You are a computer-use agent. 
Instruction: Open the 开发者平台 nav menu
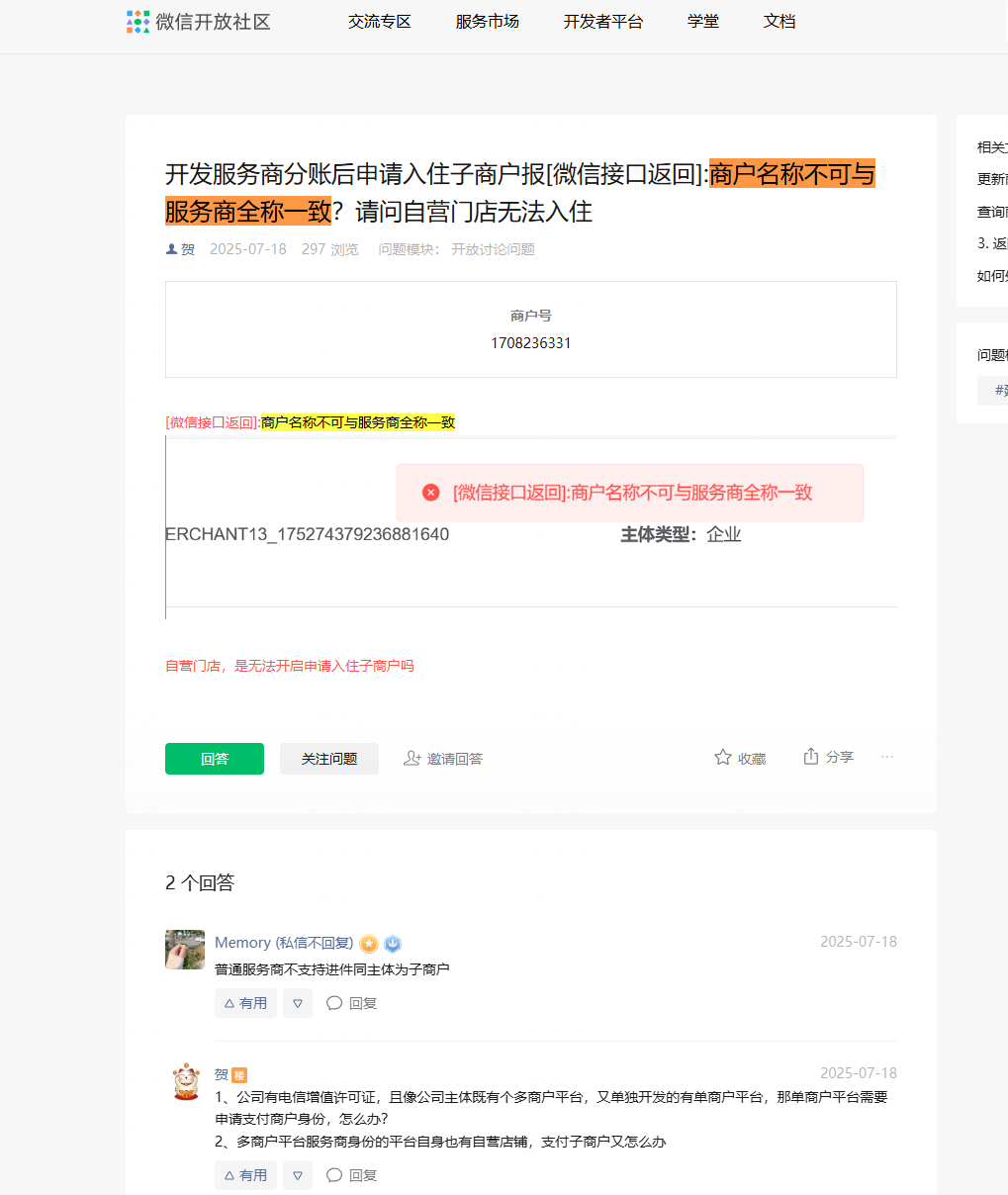(x=603, y=22)
